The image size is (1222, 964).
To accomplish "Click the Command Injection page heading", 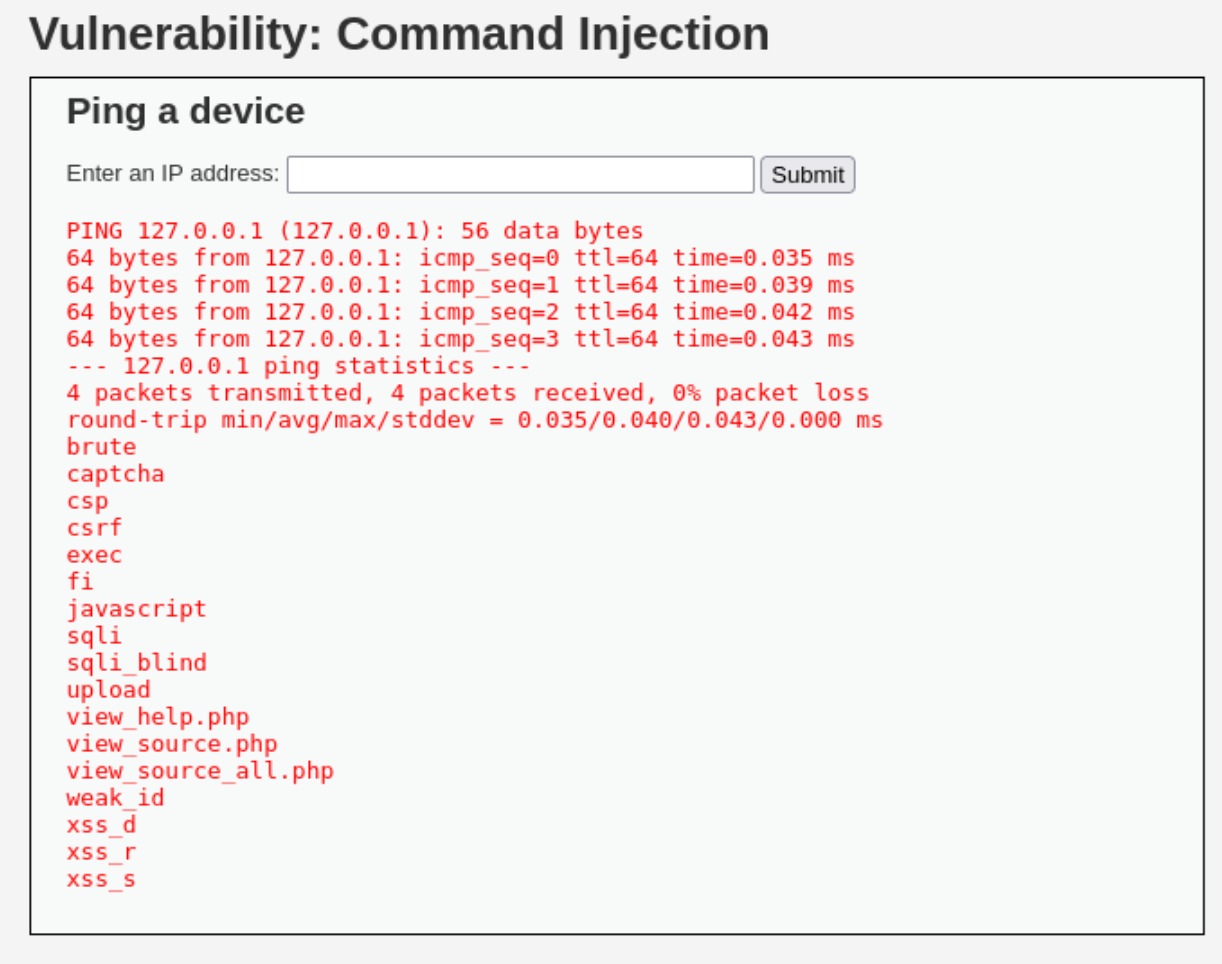I will 399,34.
